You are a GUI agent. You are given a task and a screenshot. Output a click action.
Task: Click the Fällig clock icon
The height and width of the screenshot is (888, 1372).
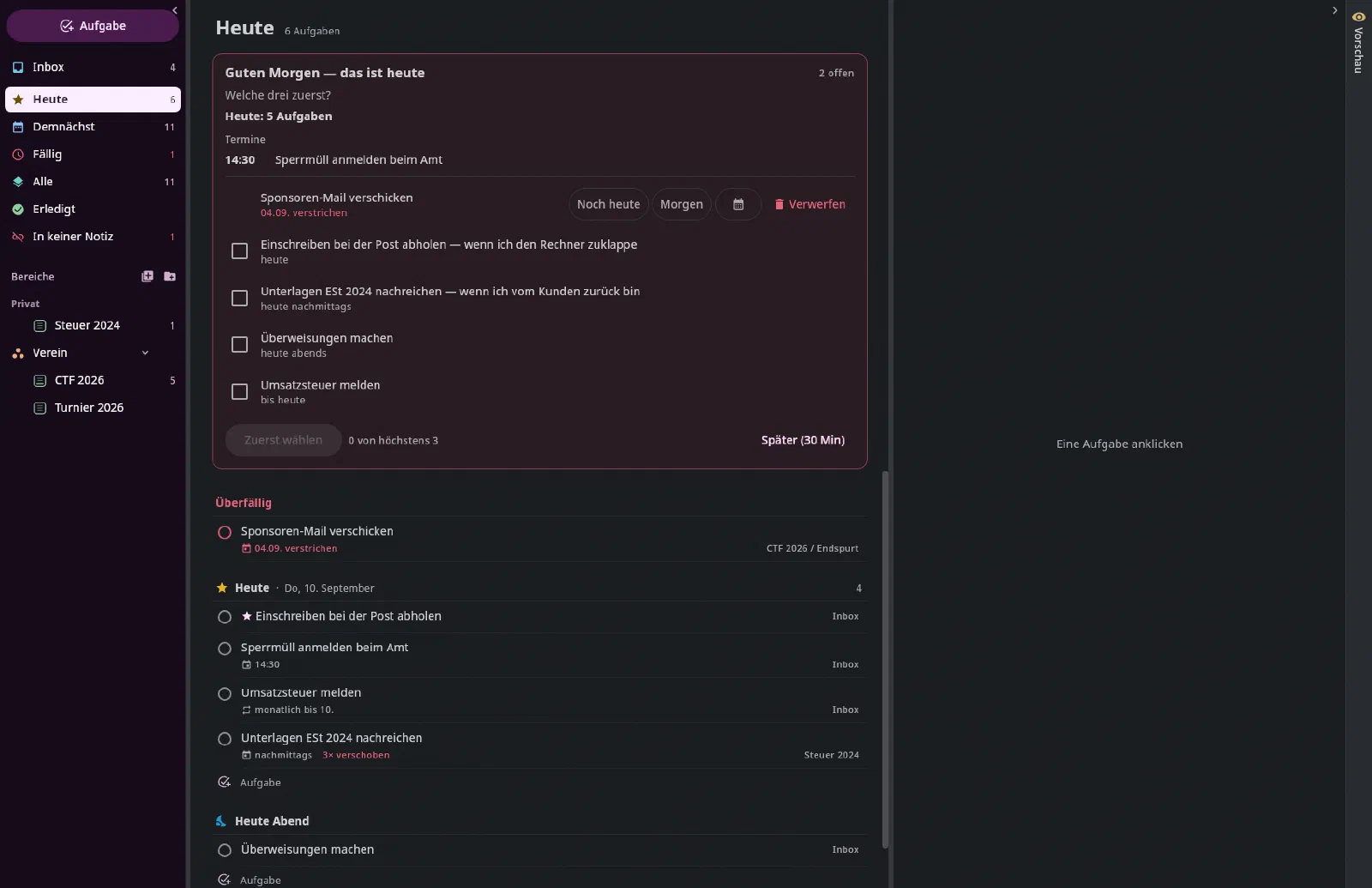(18, 154)
